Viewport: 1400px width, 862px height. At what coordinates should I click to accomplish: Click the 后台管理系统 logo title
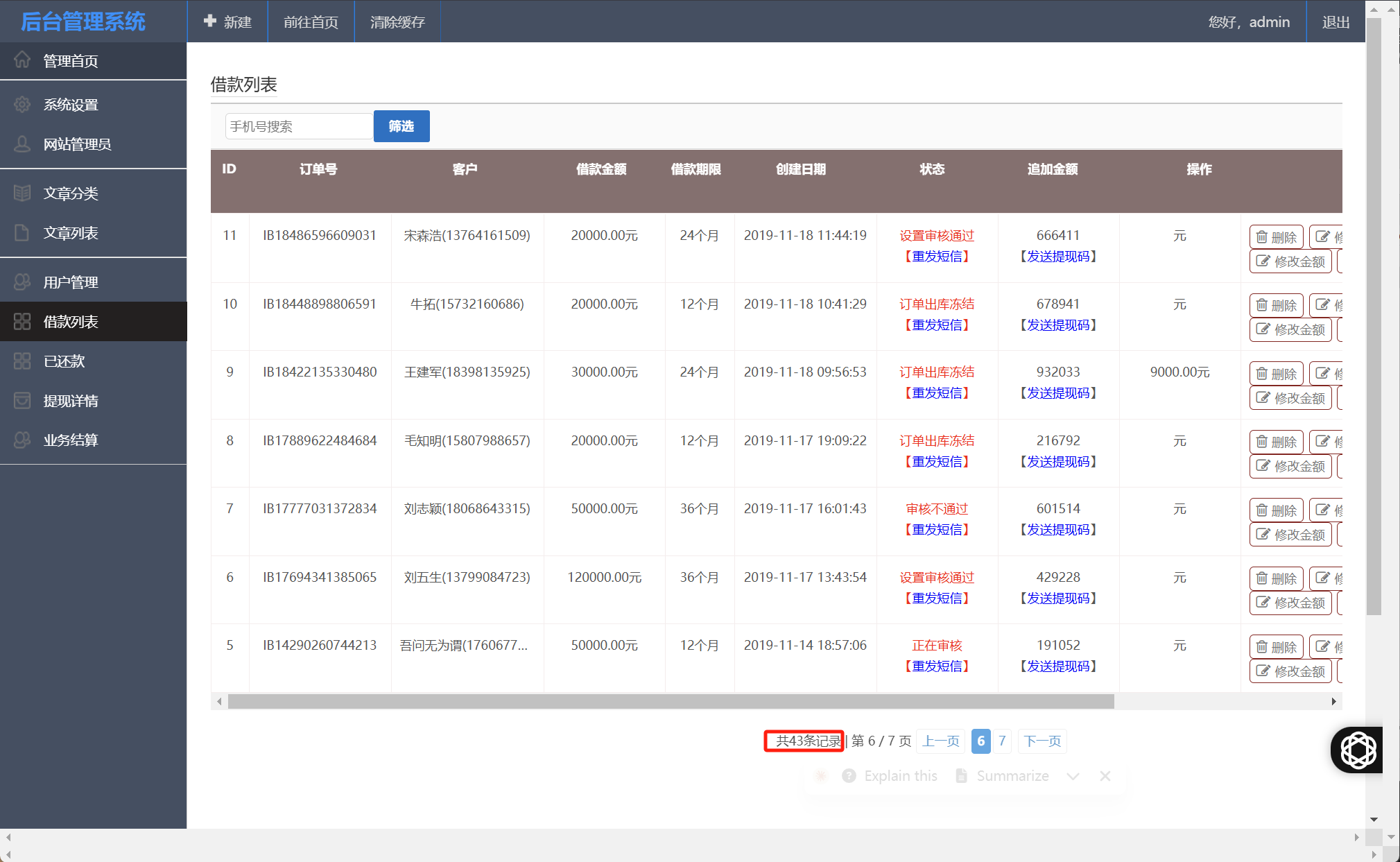tap(83, 21)
